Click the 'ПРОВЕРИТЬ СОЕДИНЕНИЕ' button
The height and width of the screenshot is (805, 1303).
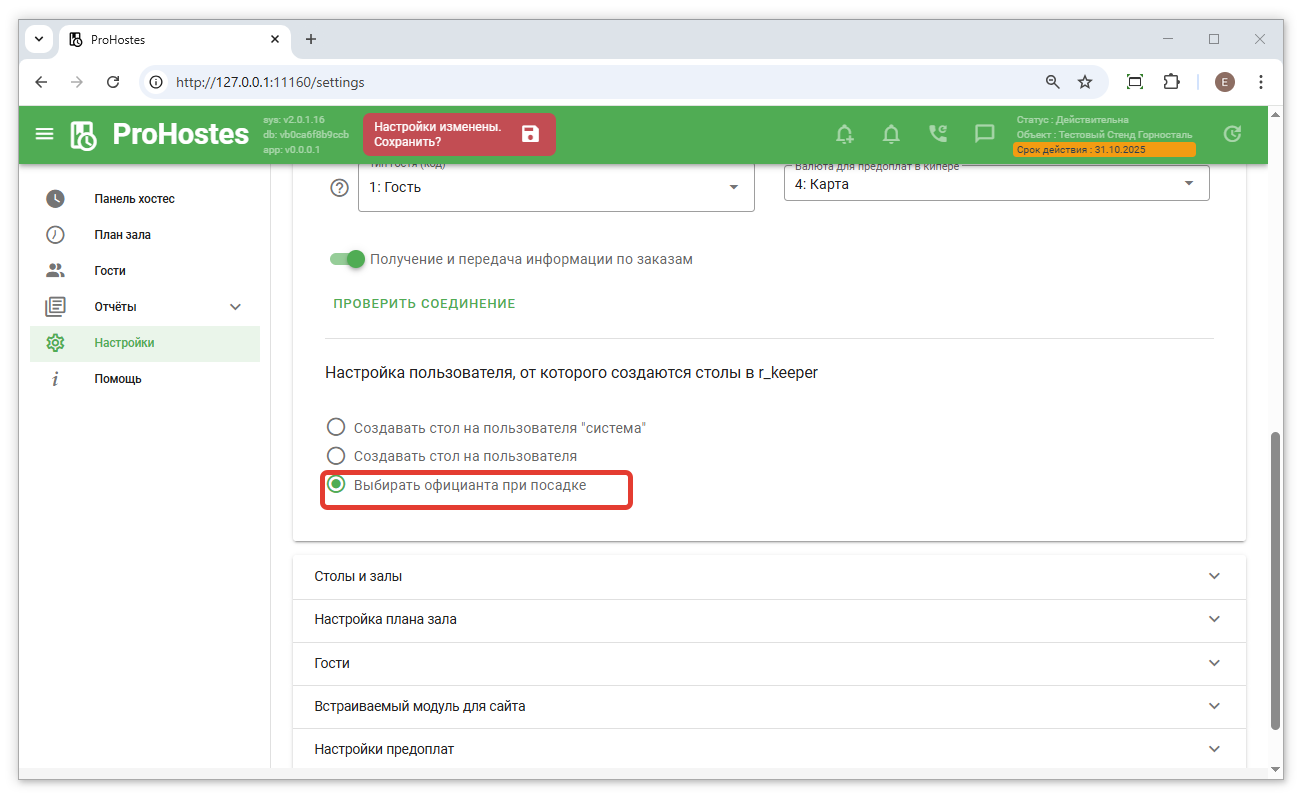coord(424,304)
